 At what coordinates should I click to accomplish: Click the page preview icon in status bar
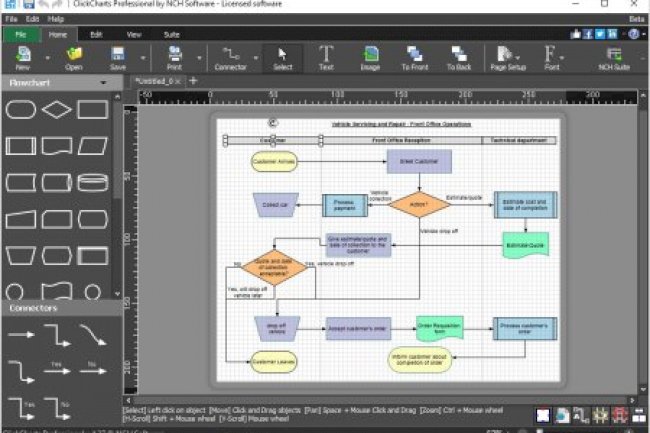point(562,415)
